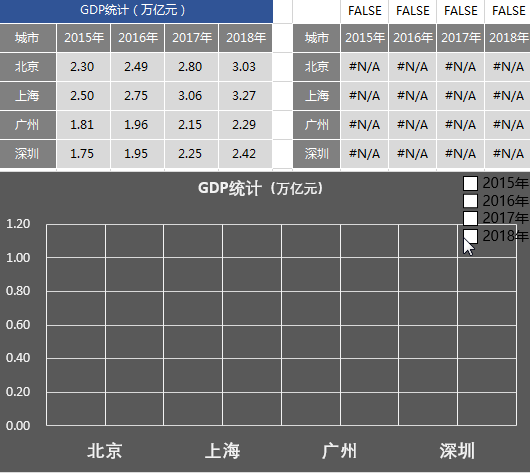Select the 2016年 header in right table
Image resolution: width=530 pixels, height=473 pixels.
[412, 38]
